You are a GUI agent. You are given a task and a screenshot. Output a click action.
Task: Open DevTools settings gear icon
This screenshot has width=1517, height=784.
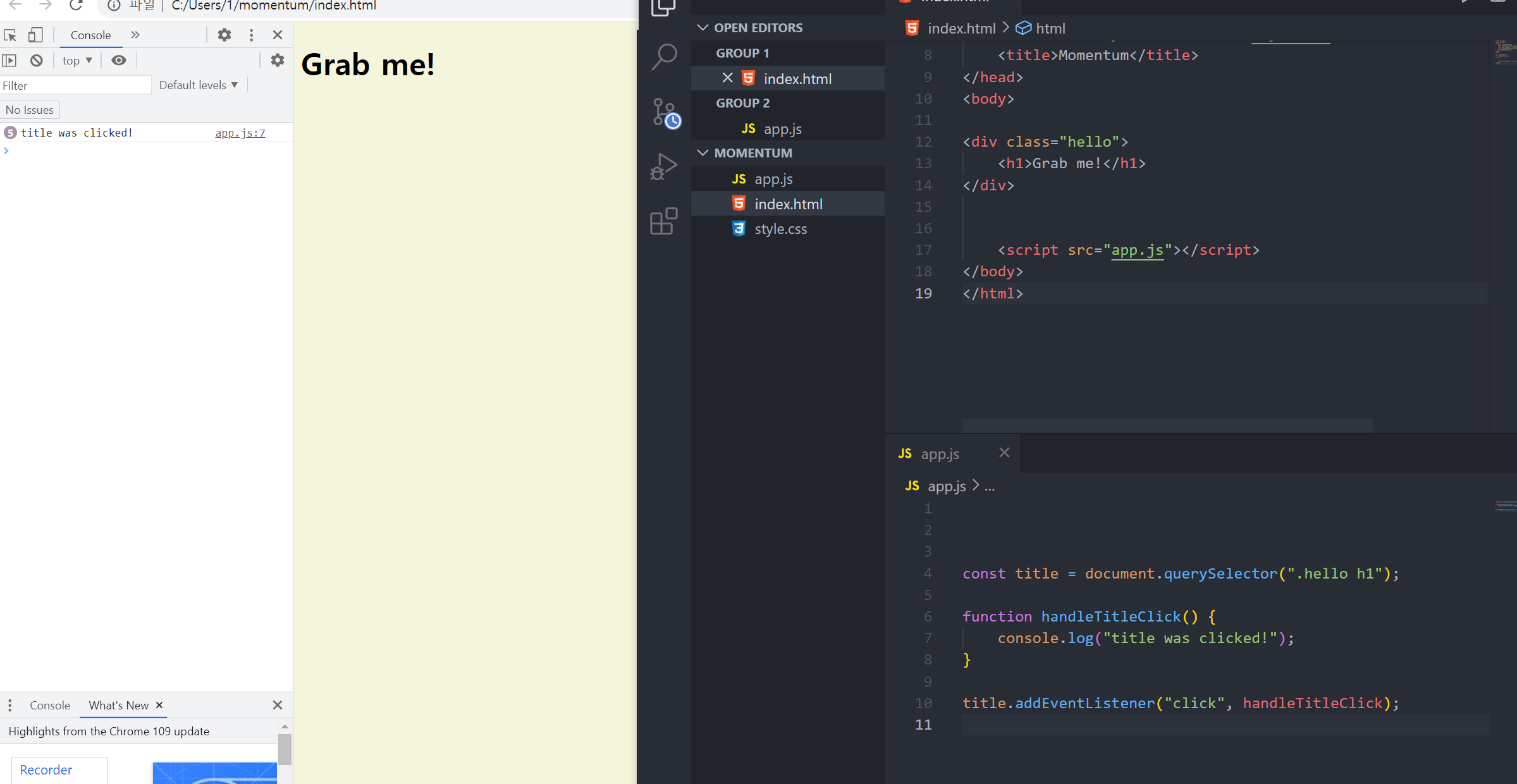[x=224, y=35]
